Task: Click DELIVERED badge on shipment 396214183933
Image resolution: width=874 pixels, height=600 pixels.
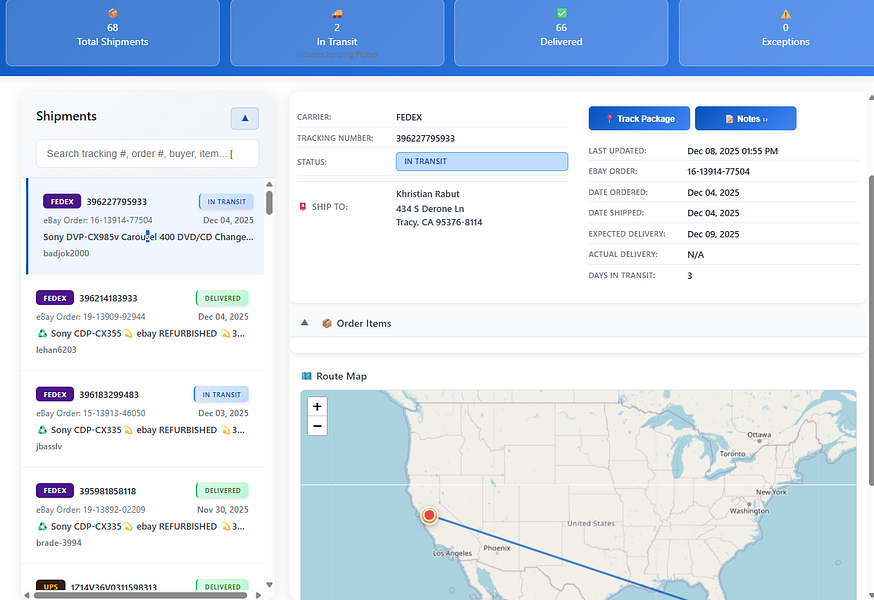Action: pyautogui.click(x=222, y=298)
